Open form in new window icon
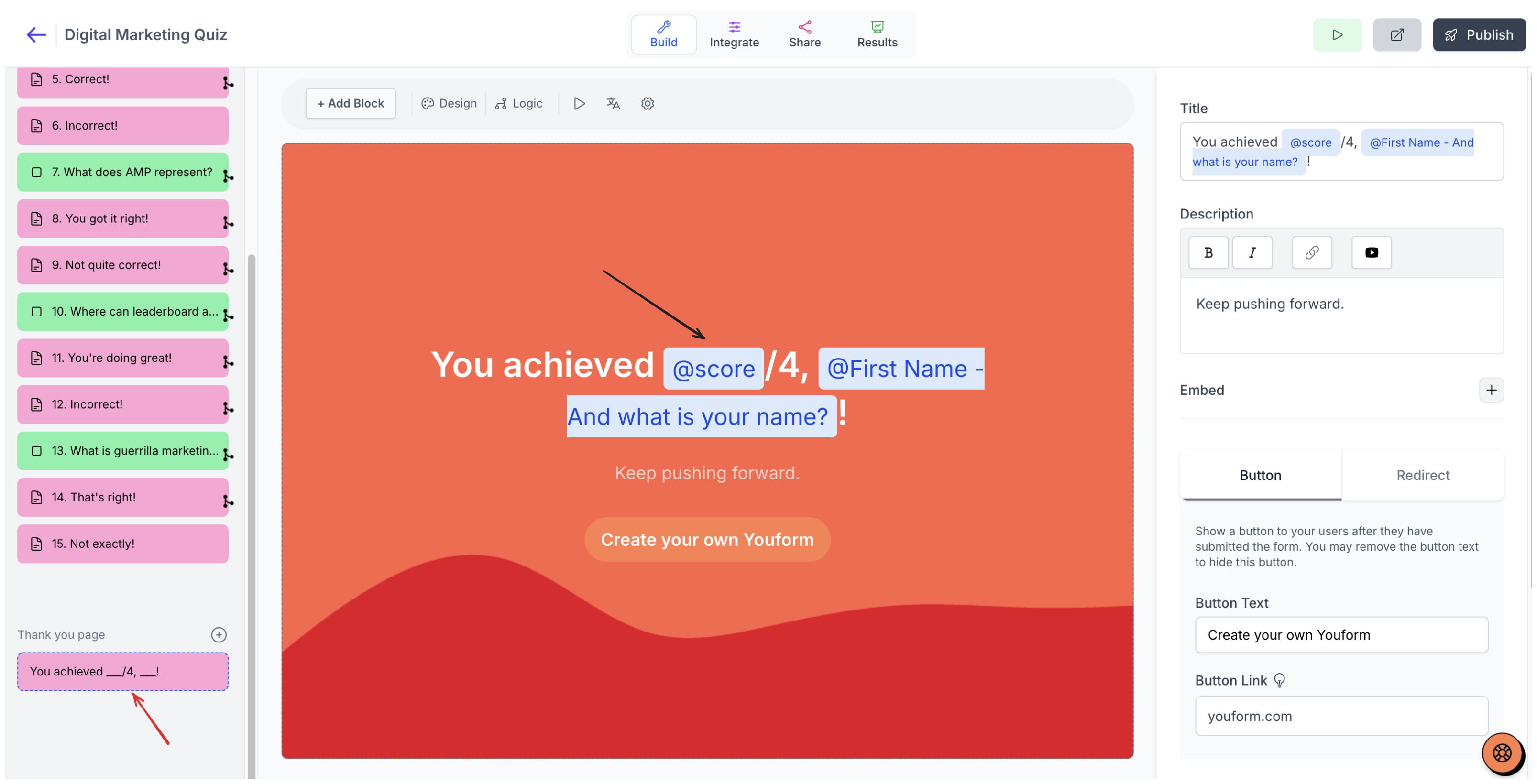The image size is (1537, 784). point(1396,34)
